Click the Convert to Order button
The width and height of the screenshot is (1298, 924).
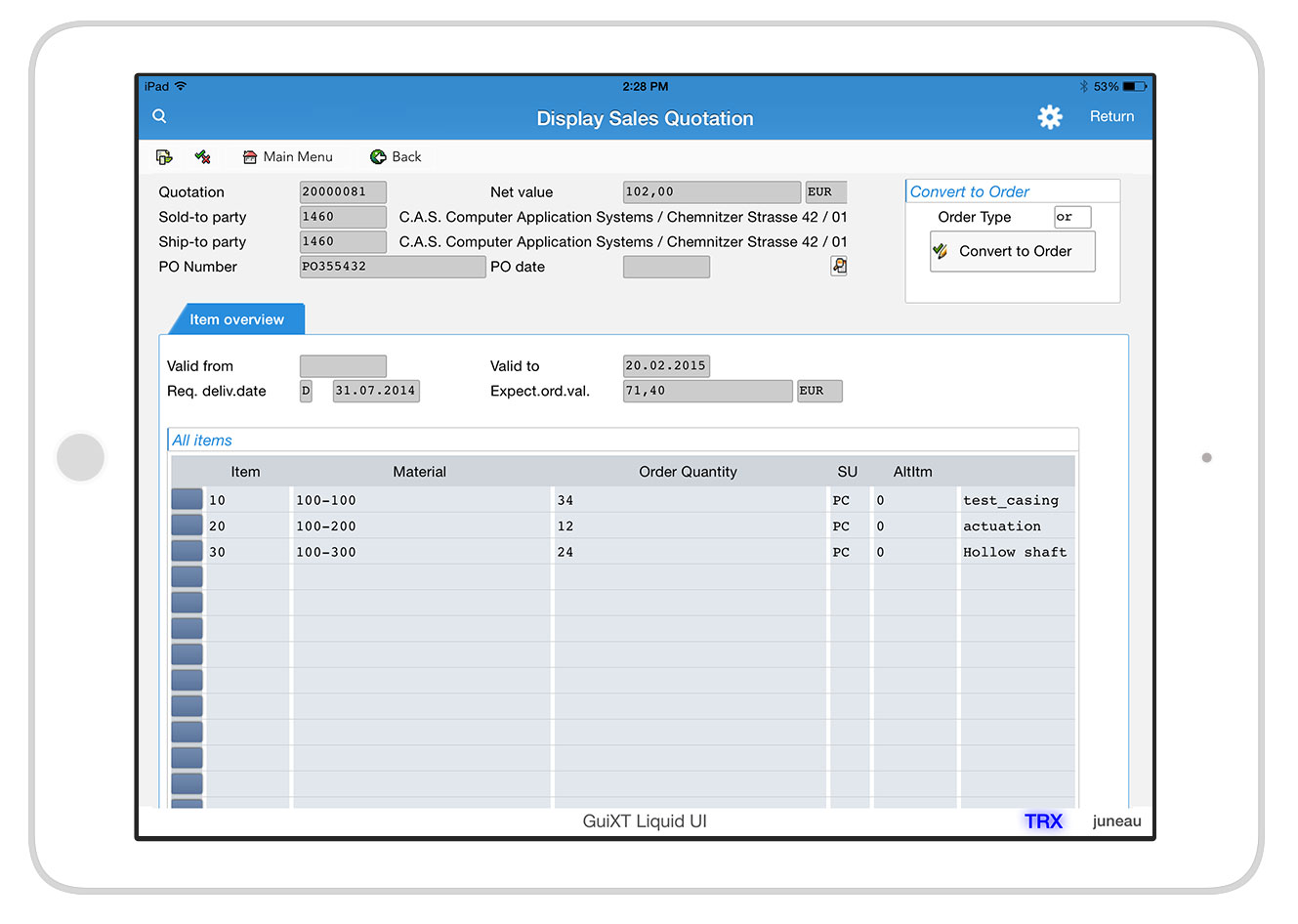pyautogui.click(x=1012, y=251)
